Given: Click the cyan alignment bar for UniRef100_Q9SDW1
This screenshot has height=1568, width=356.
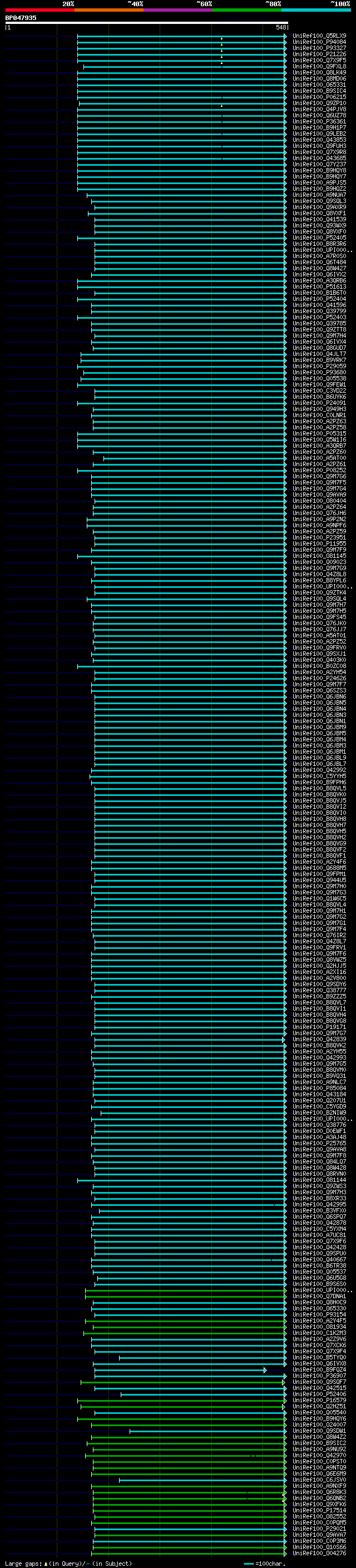Looking at the screenshot, I should click(206, 1431).
